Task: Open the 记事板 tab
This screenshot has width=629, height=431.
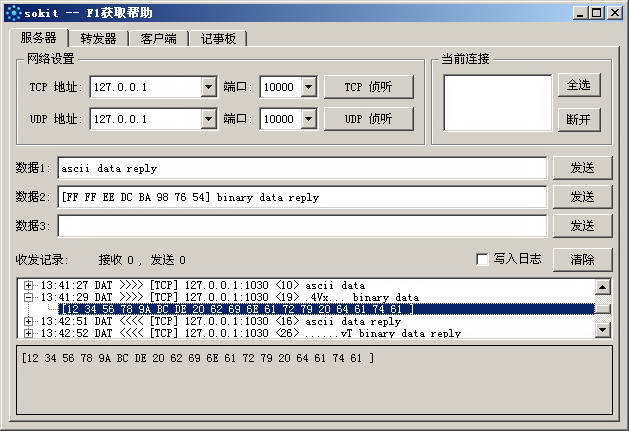Action: click(218, 39)
